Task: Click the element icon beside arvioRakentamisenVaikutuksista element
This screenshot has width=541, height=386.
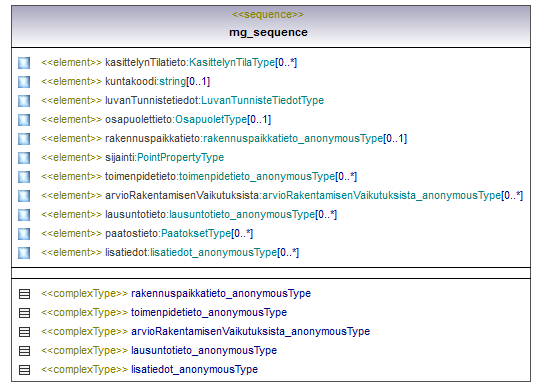Action: coord(24,196)
